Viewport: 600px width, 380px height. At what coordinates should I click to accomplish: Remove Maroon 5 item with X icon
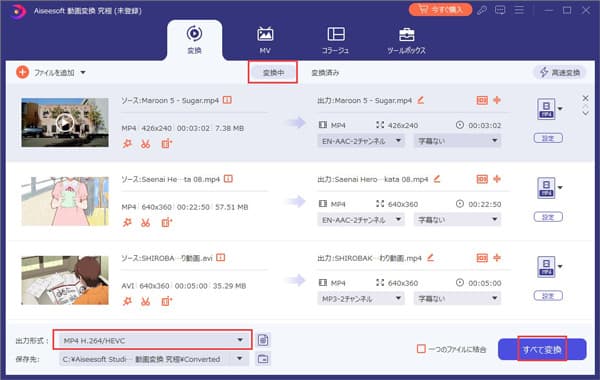pyautogui.click(x=585, y=98)
